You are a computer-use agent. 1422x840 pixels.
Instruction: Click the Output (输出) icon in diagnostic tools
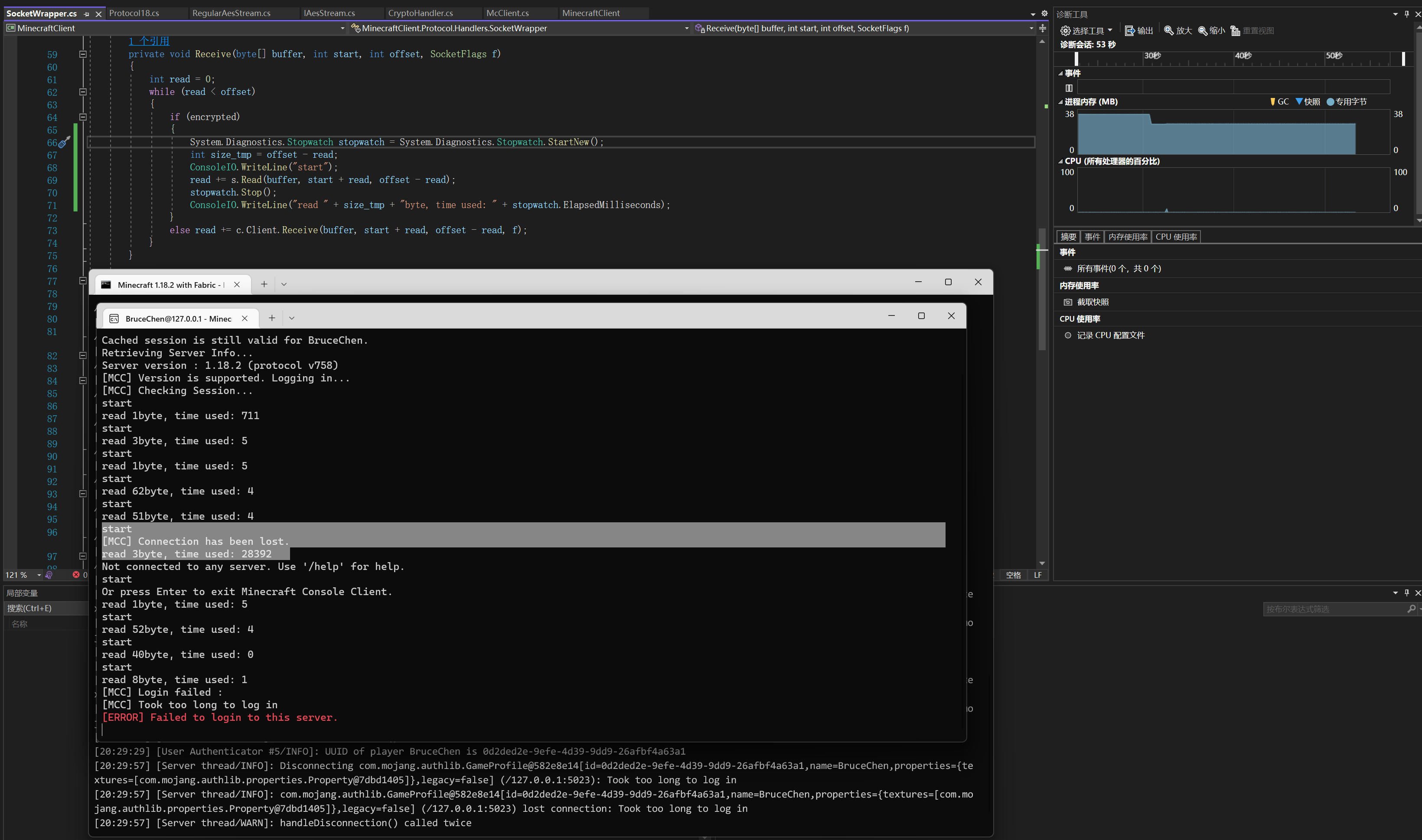[1129, 31]
